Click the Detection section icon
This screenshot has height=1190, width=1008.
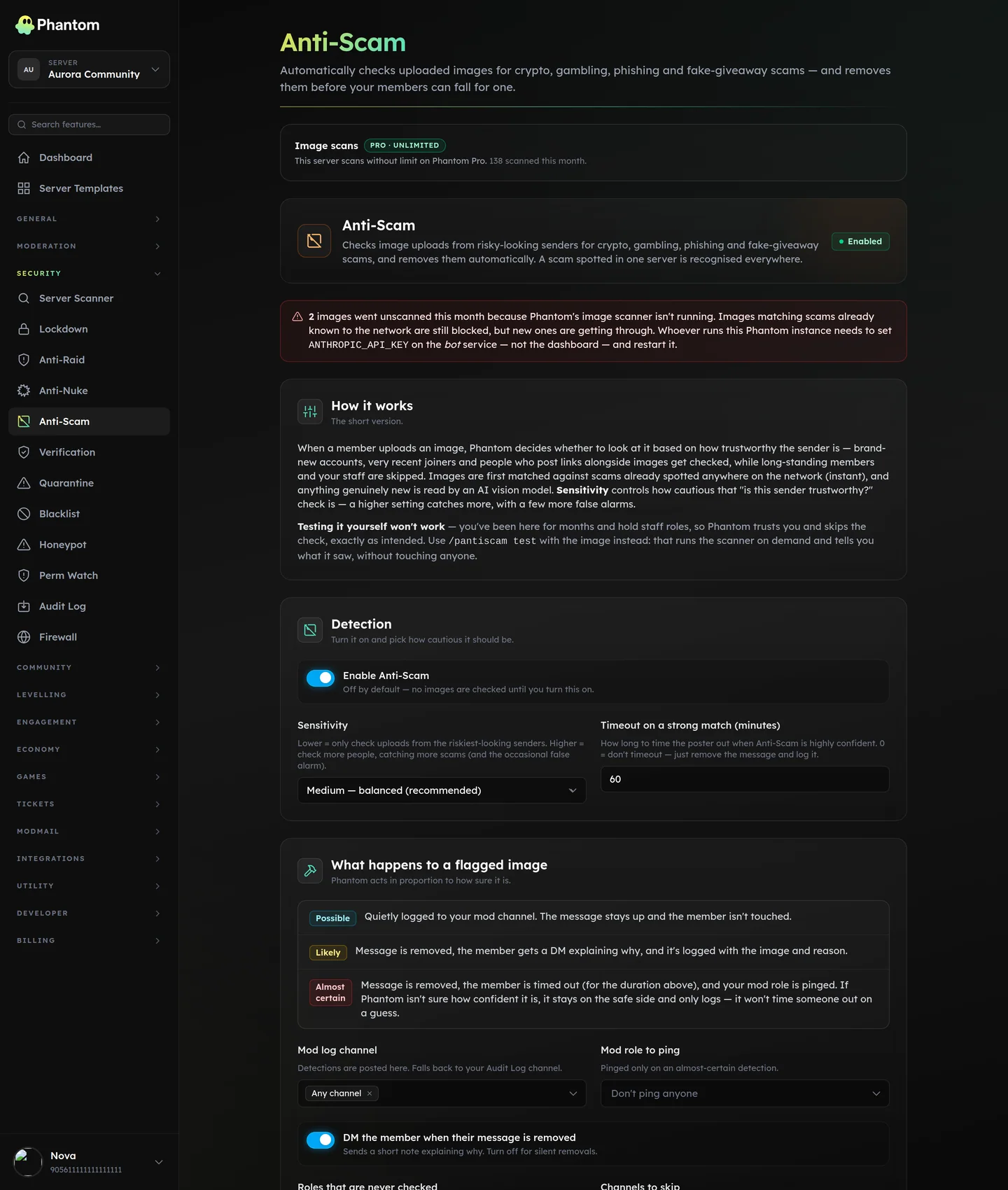coord(310,630)
